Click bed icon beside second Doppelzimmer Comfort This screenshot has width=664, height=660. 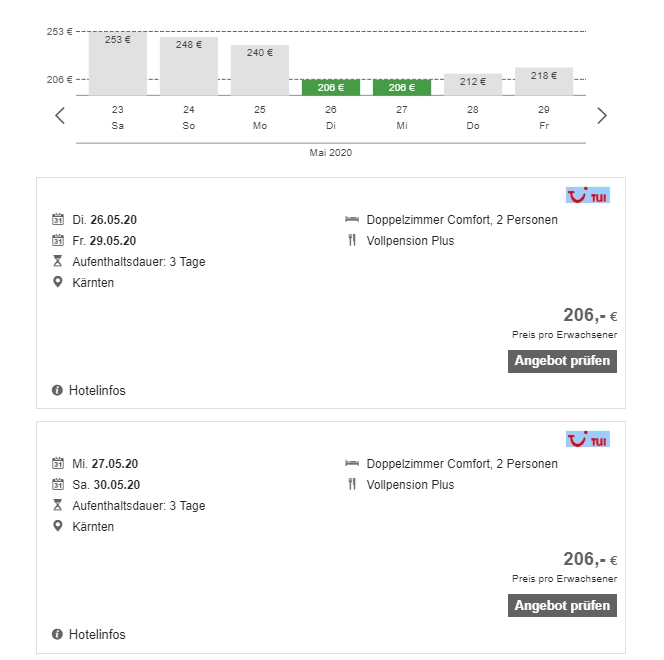(352, 463)
